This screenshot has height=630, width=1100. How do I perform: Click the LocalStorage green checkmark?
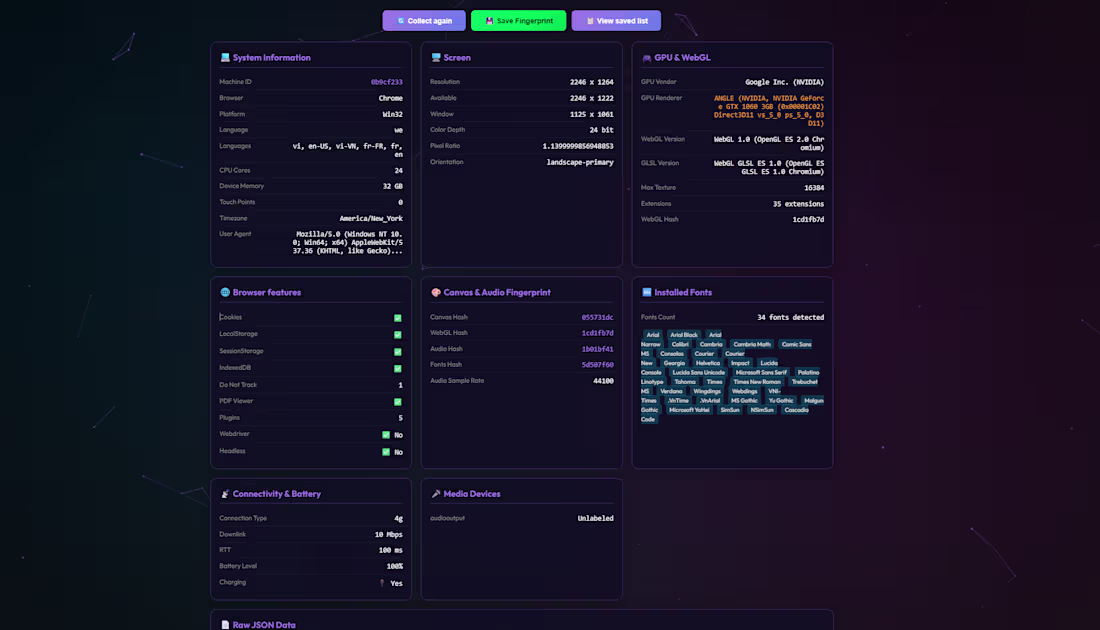[x=398, y=335]
